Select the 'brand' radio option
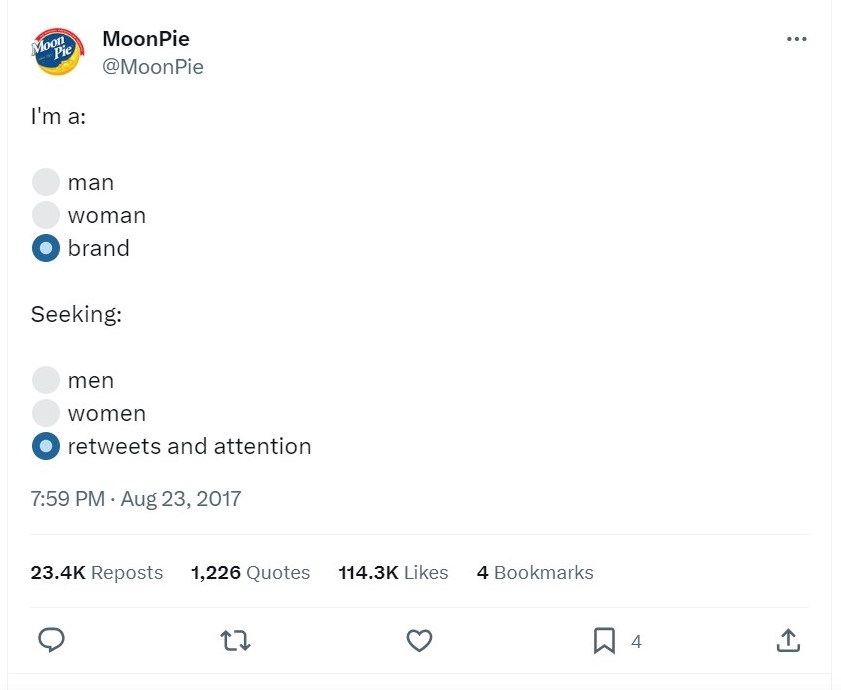 [46, 248]
